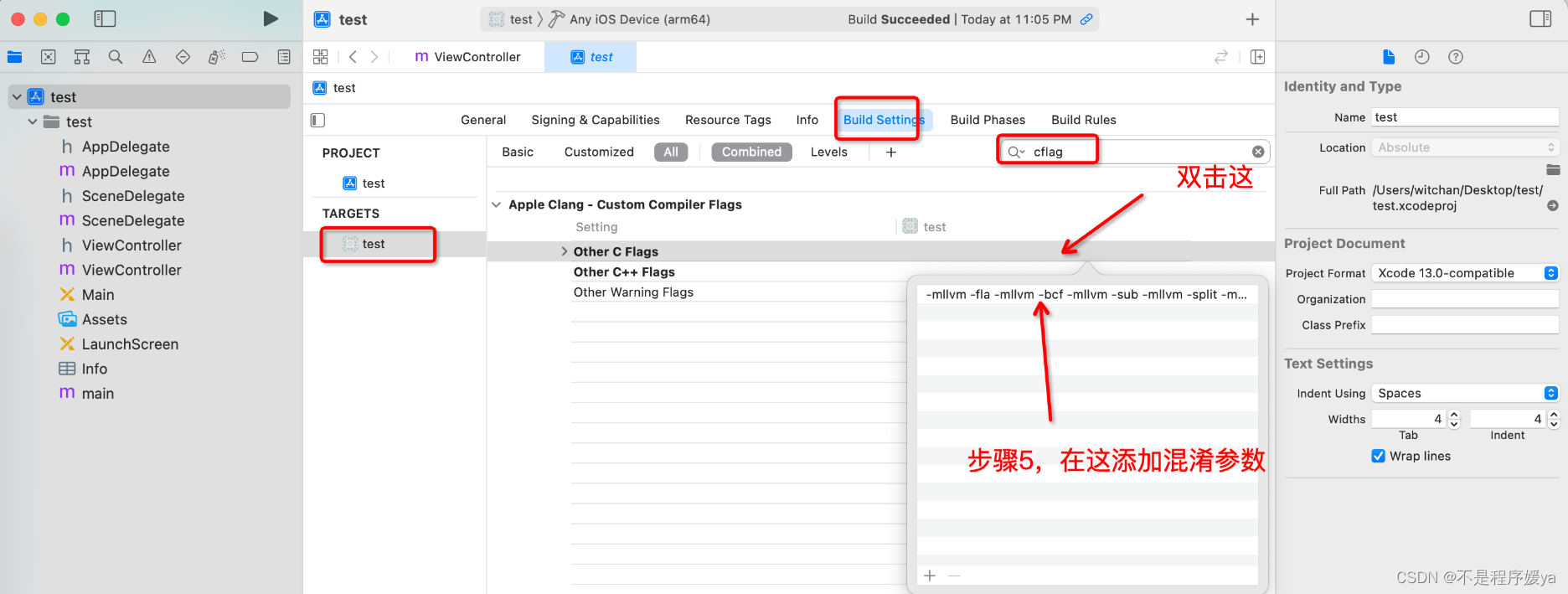Open the debug navigator
This screenshot has width=1568, height=594.
(x=216, y=57)
